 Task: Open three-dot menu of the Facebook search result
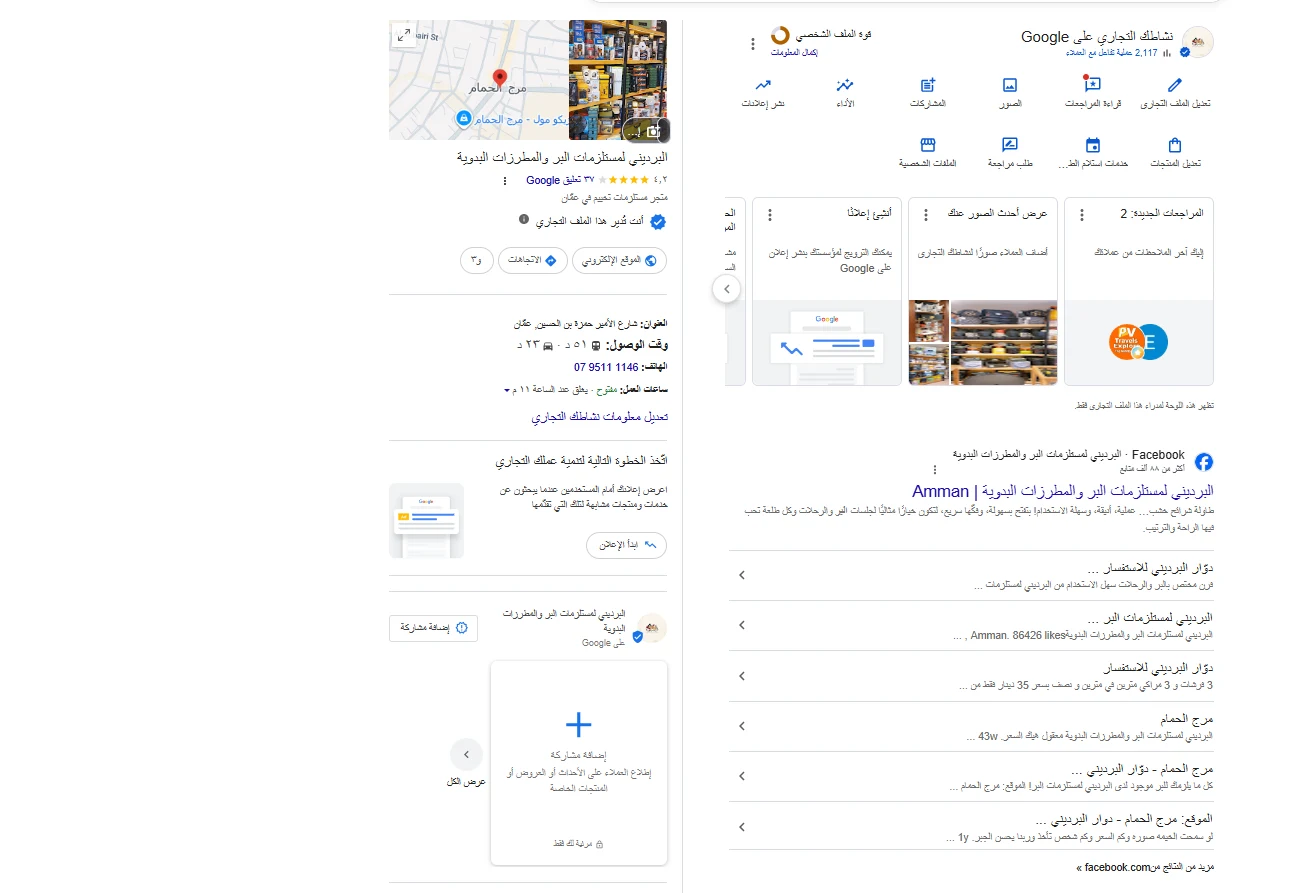tap(935, 469)
